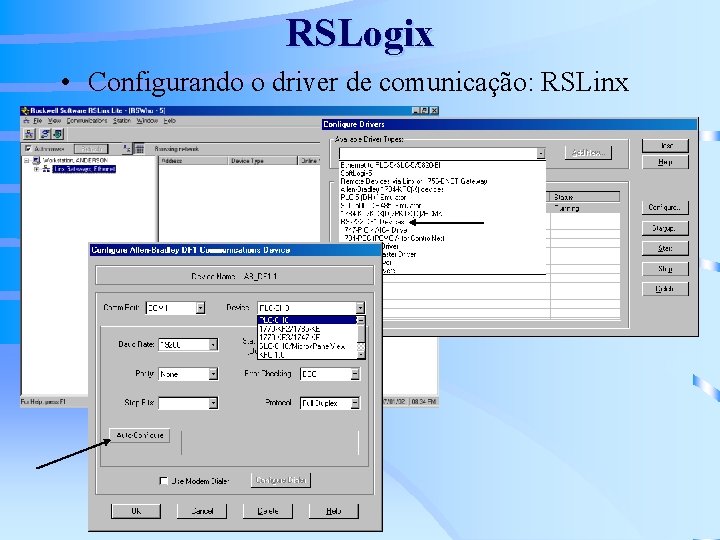Open the Error Checking dropdown
This screenshot has width=720, height=540.
coord(355,374)
